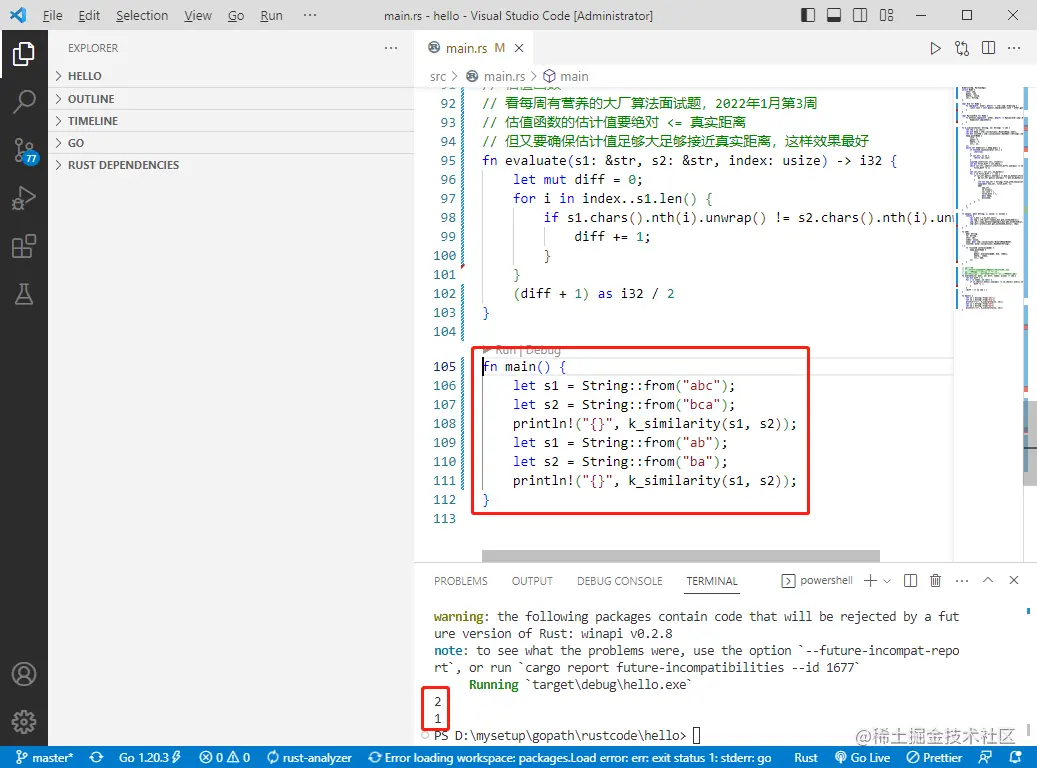Open the File menu
The image size is (1037, 768).
52,15
